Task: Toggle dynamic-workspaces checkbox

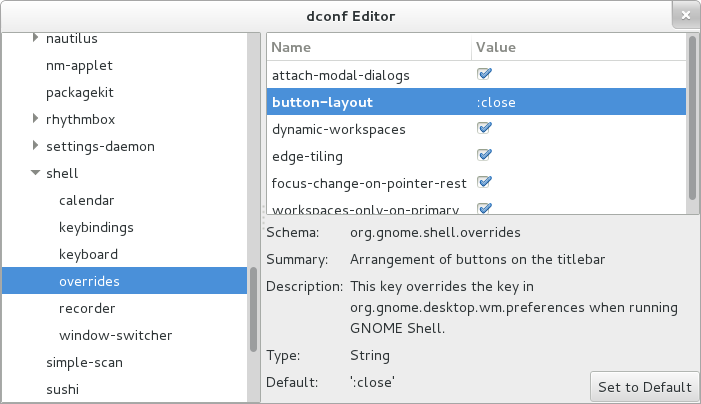Action: click(484, 128)
